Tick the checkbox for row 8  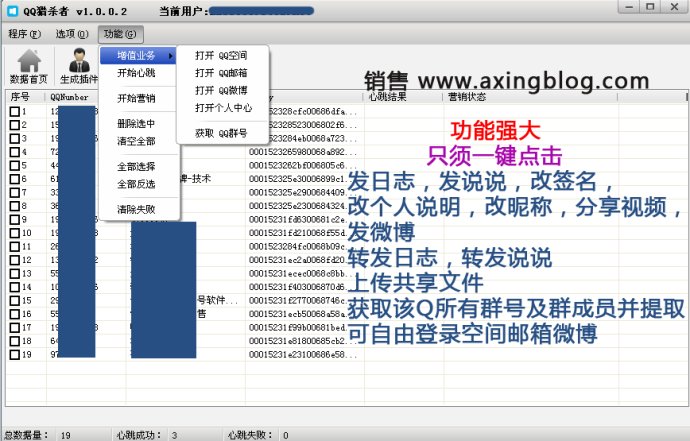point(15,206)
